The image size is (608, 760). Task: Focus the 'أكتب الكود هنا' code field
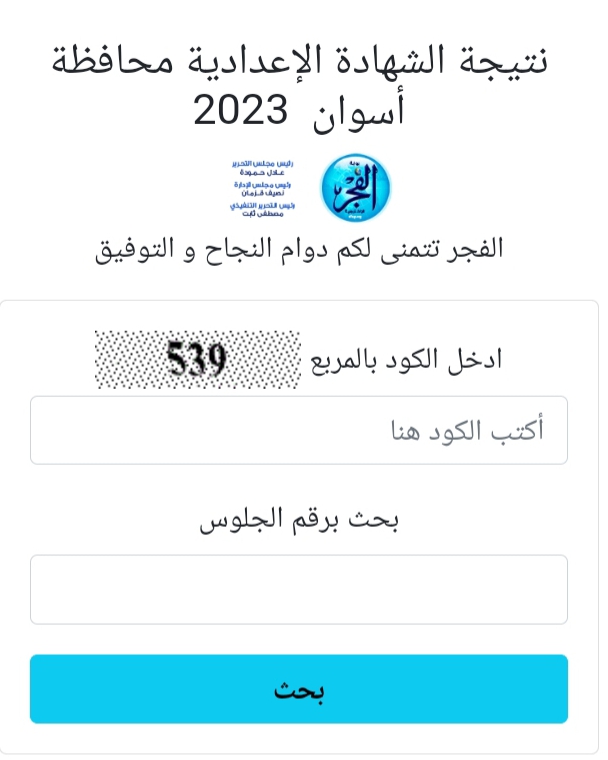[299, 430]
